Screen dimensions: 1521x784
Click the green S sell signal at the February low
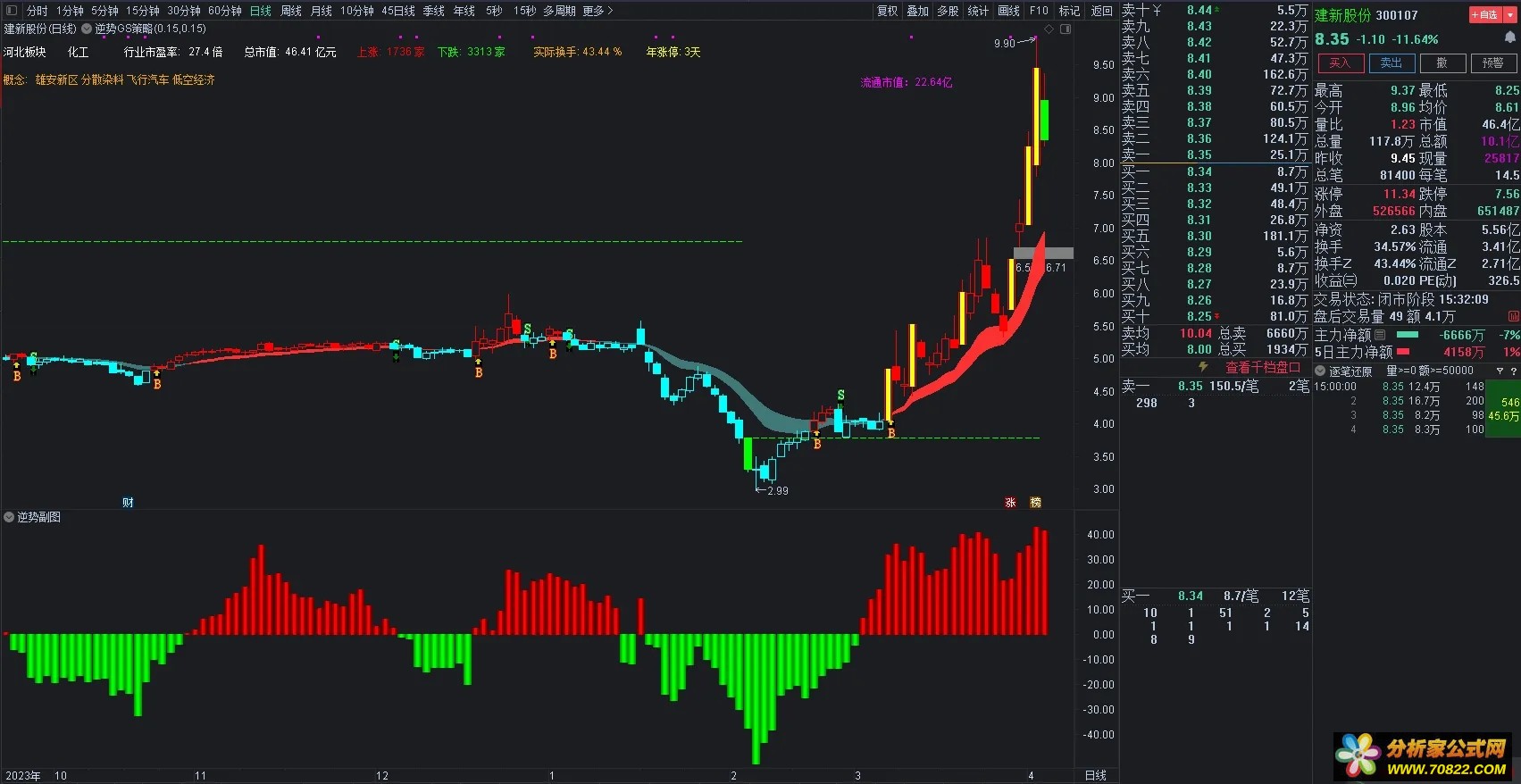click(840, 396)
